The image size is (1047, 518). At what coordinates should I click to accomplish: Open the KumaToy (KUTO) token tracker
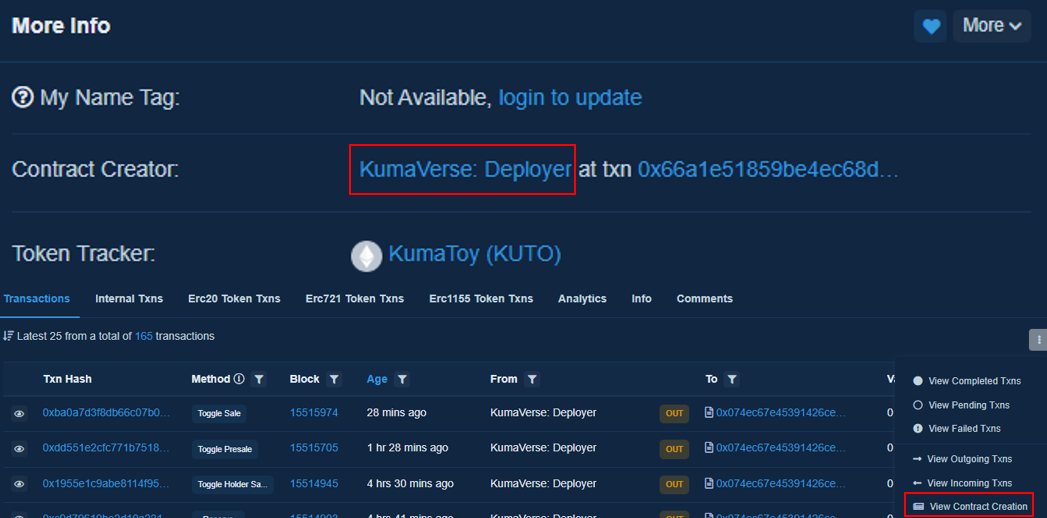click(x=475, y=254)
